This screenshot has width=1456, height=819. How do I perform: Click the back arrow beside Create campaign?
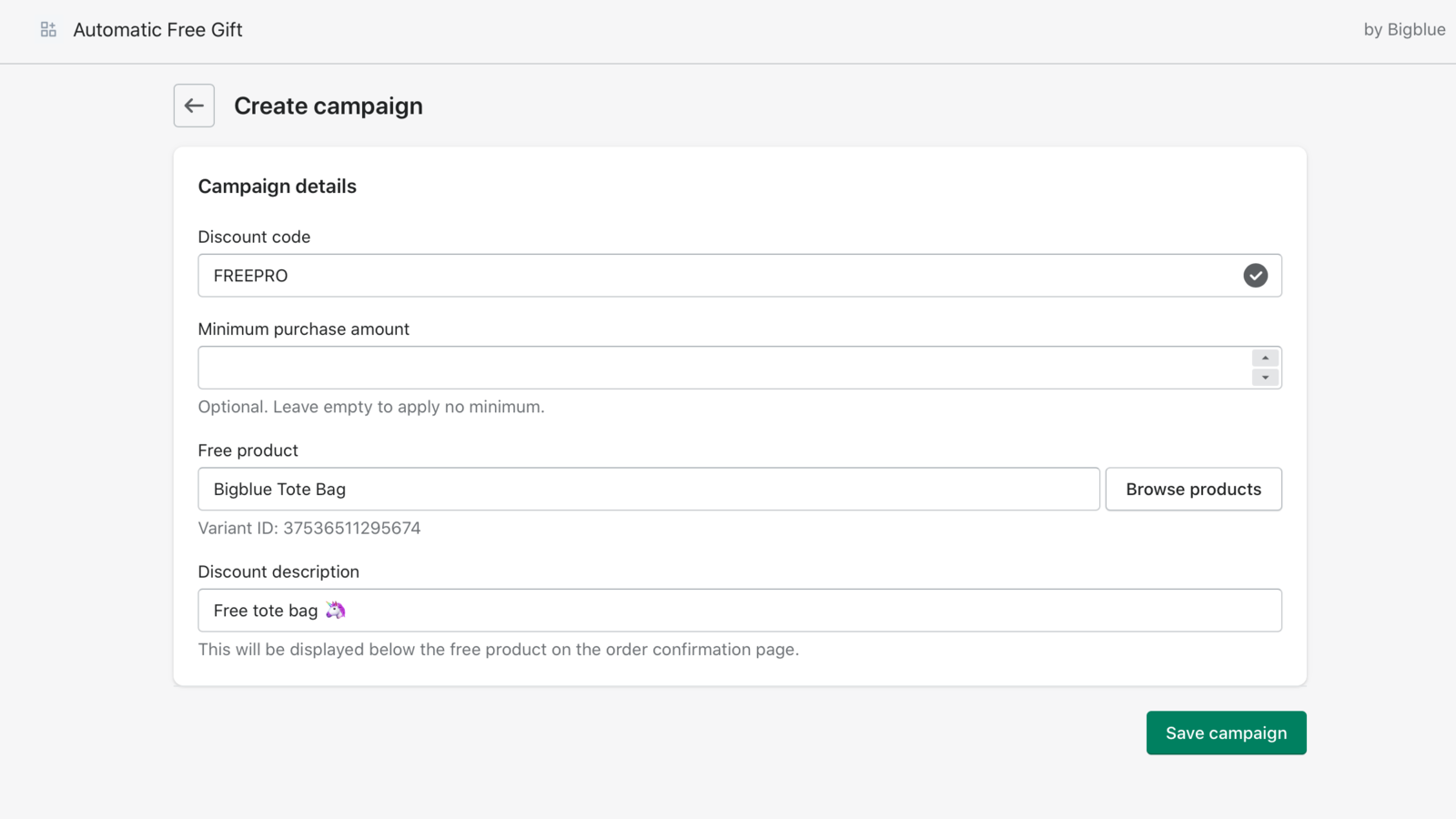point(193,106)
